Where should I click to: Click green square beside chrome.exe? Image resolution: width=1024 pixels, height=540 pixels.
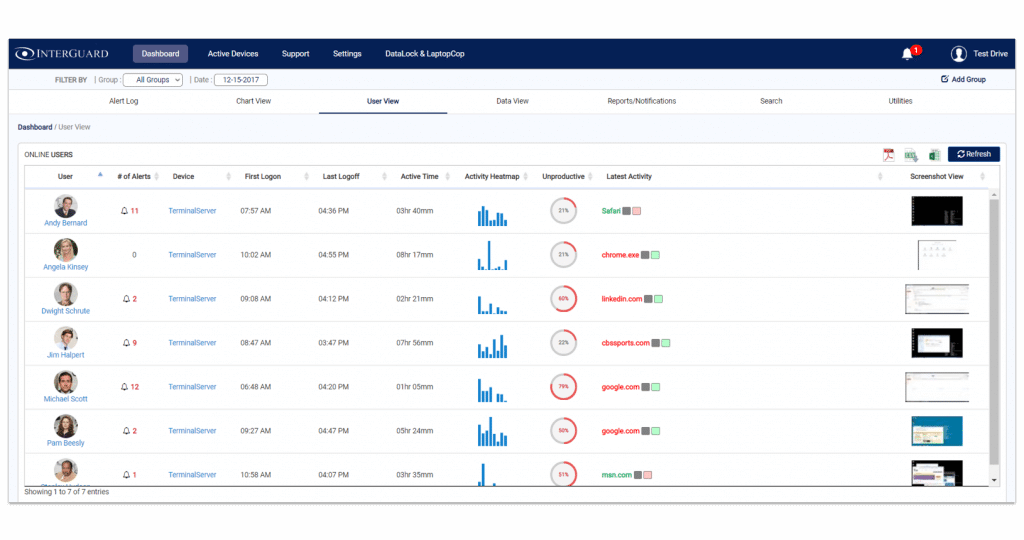pyautogui.click(x=655, y=255)
